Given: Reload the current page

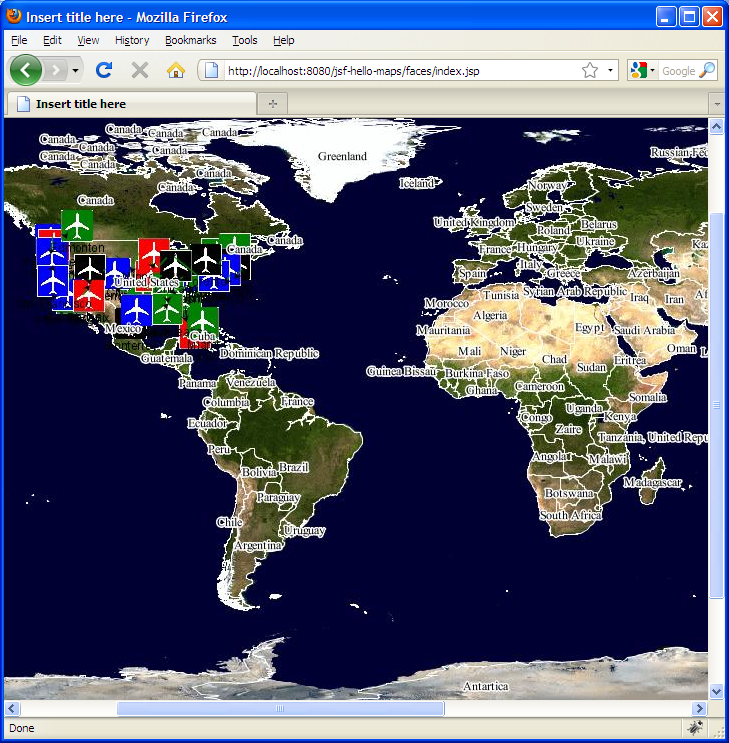Looking at the screenshot, I should 103,70.
